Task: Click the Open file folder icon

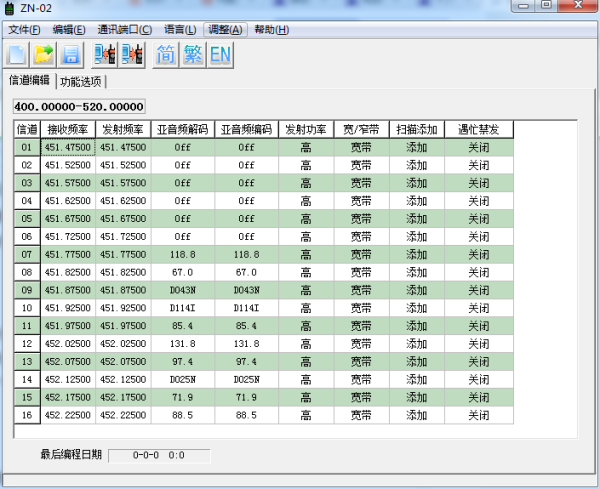Action: click(x=44, y=54)
